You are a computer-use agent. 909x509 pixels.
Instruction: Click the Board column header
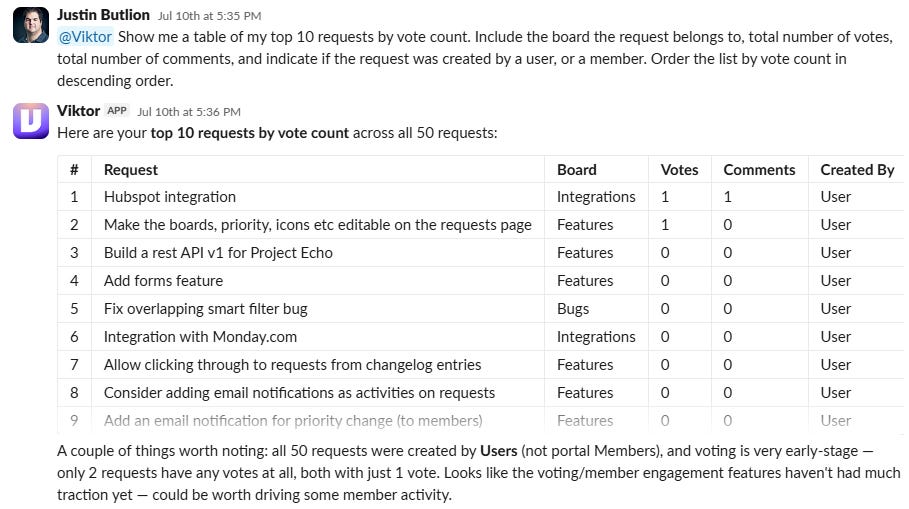coord(576,170)
